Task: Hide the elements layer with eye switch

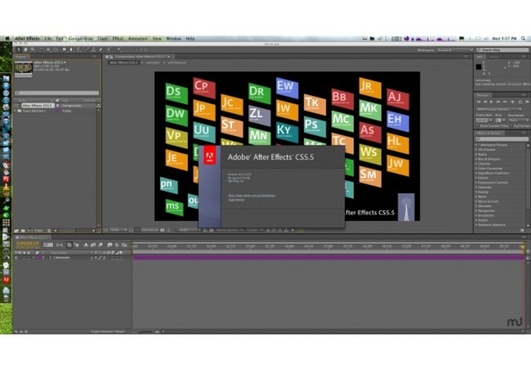Action: tap(16, 258)
